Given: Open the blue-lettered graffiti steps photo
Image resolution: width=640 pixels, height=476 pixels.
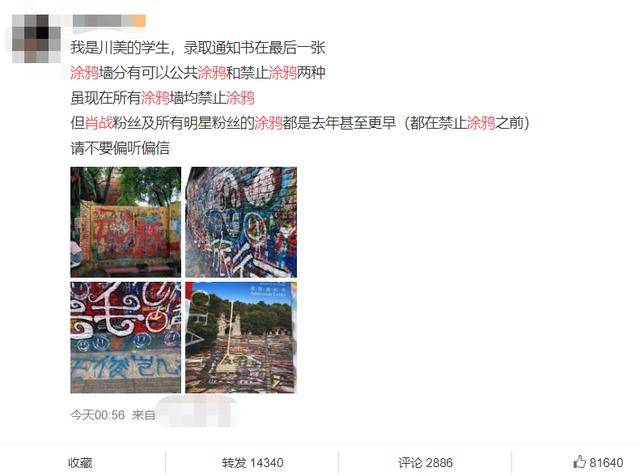Looking at the screenshot, I should (x=126, y=338).
